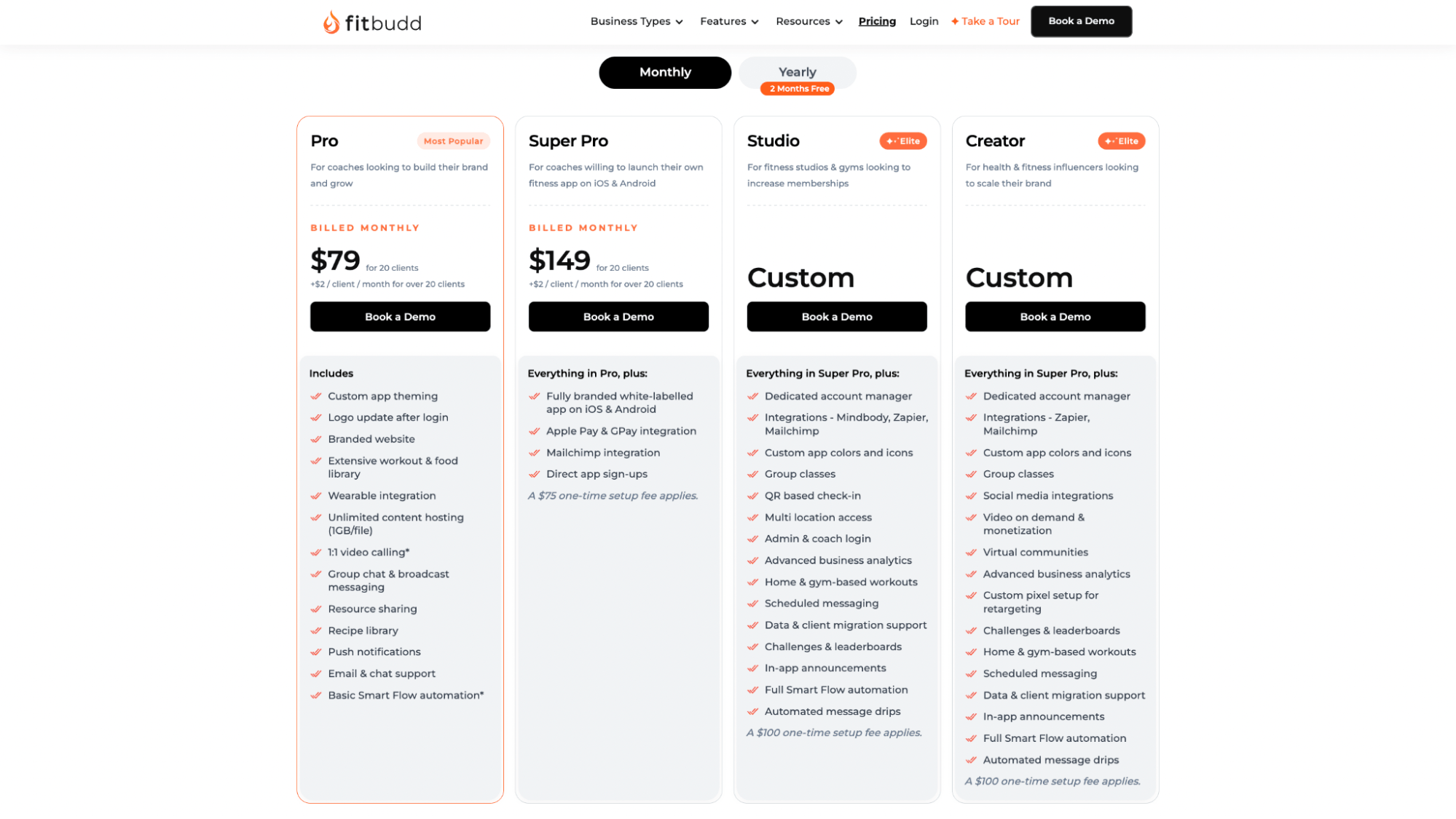Click the Elite badge on the Creator plan
1456x819 pixels.
click(x=1121, y=141)
